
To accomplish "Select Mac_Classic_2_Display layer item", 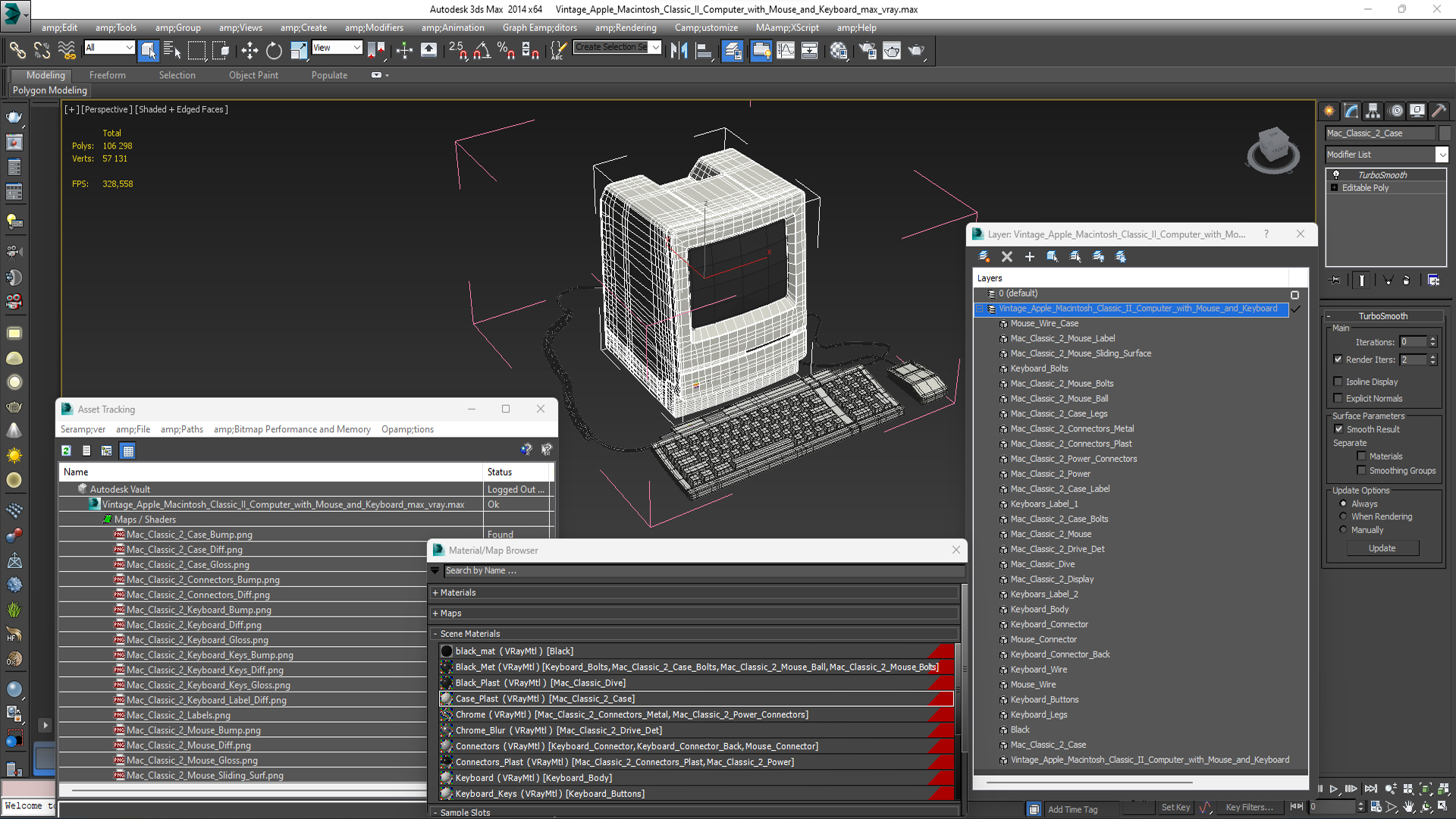I will pos(1051,579).
